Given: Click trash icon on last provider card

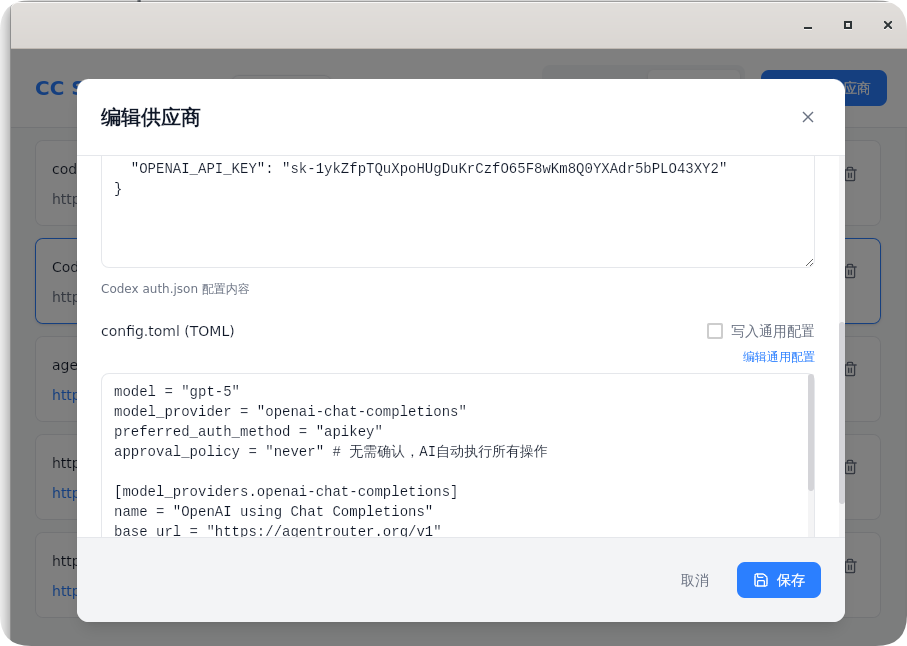Looking at the screenshot, I should [x=850, y=566].
